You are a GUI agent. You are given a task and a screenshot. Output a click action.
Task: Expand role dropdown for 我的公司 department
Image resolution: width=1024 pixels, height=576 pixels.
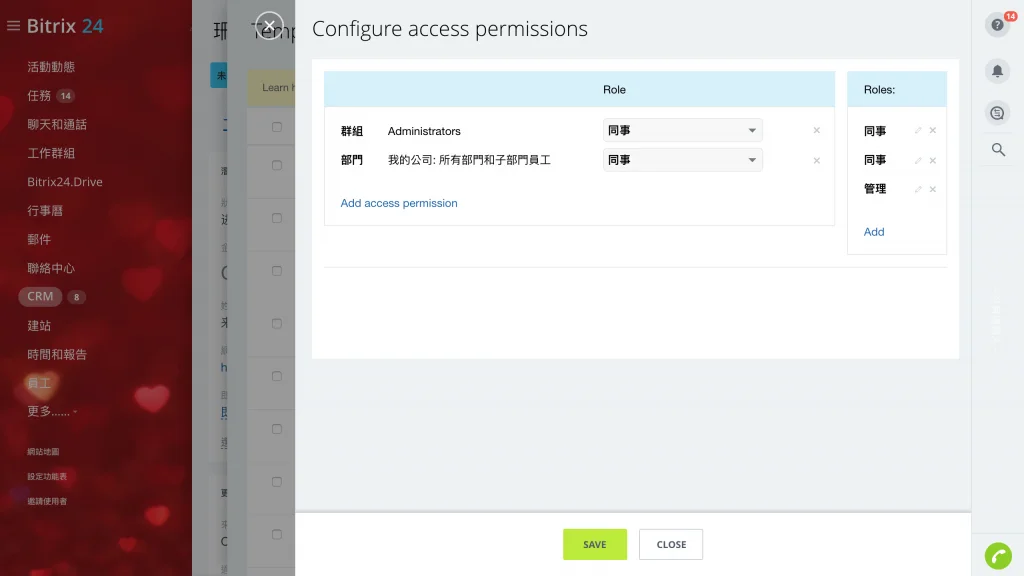click(x=682, y=160)
